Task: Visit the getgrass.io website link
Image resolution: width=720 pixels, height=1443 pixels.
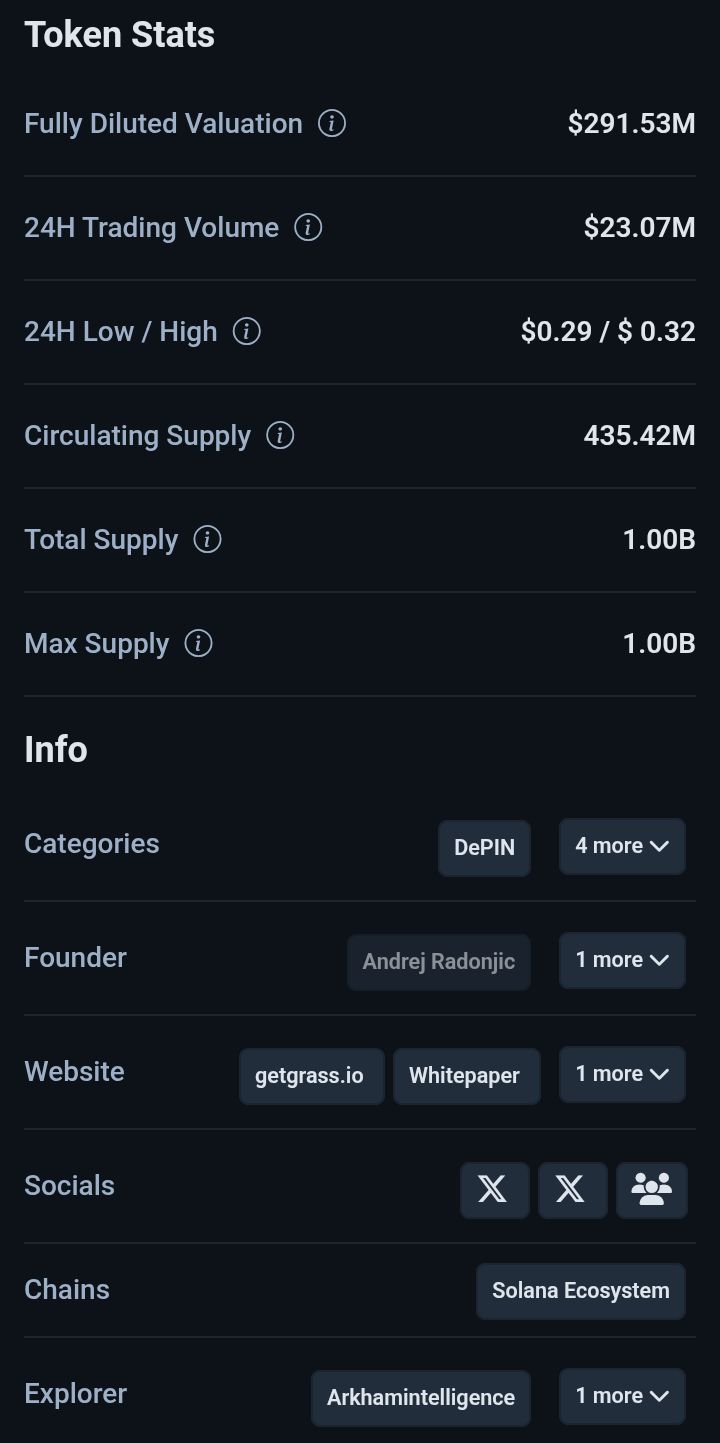Action: (311, 1076)
